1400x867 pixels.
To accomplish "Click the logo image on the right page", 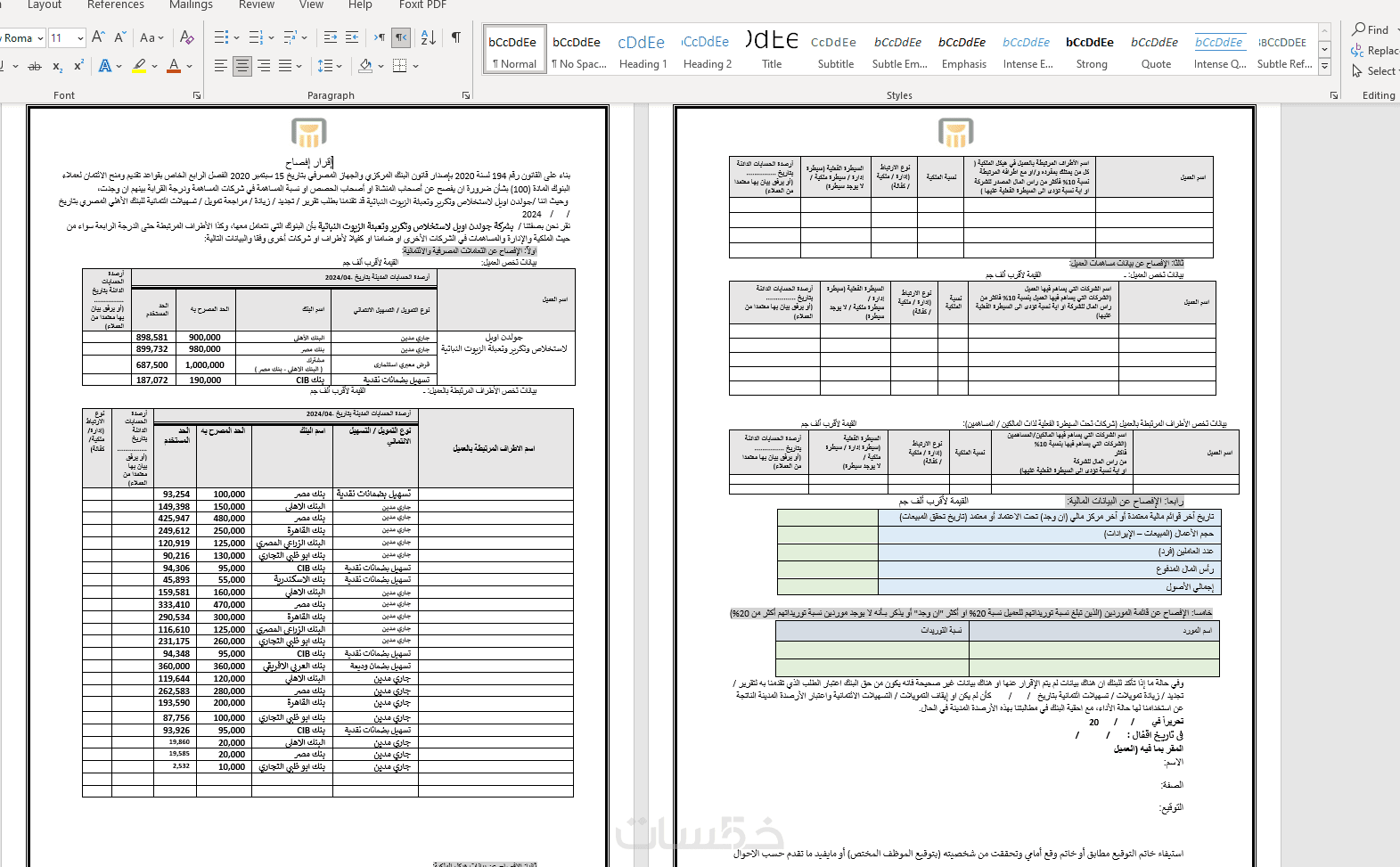I will 955,133.
